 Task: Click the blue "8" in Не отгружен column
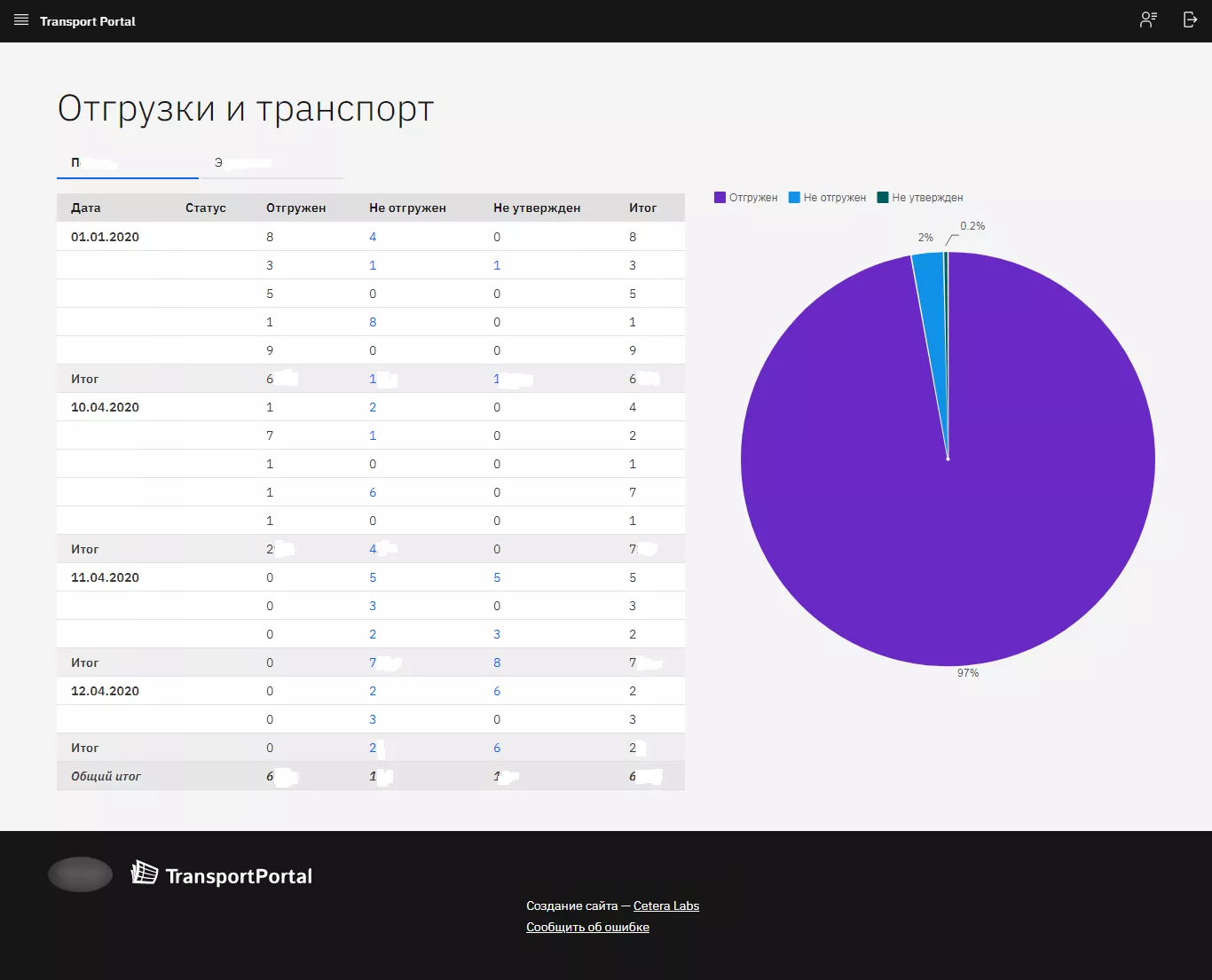coord(373,322)
